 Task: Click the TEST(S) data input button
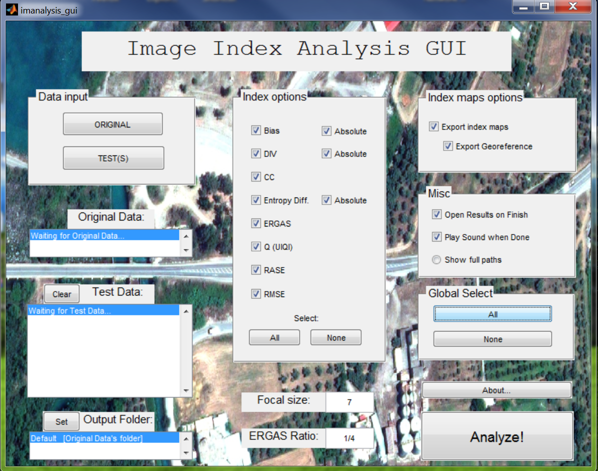click(113, 158)
